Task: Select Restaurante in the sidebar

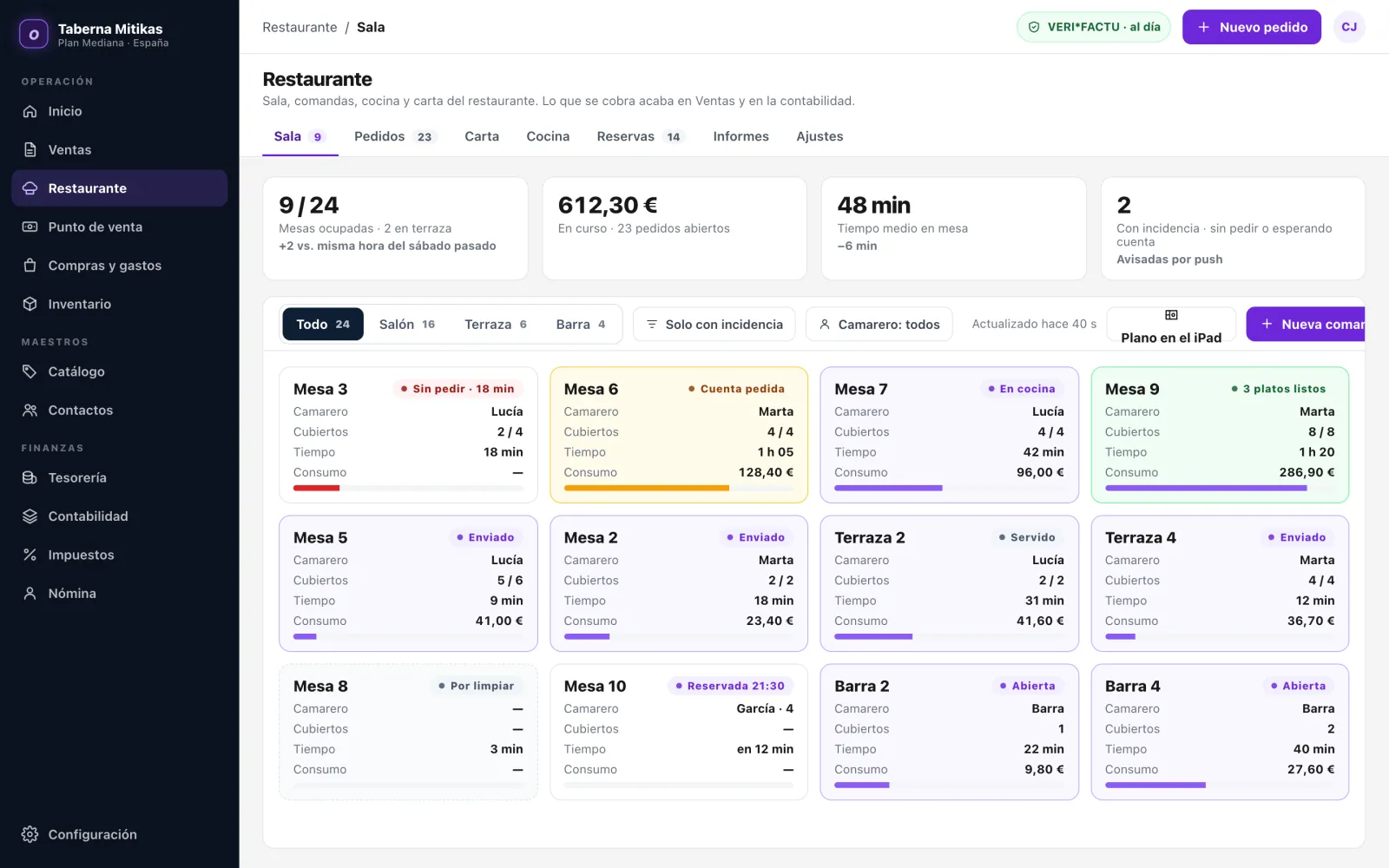Action: 120,188
